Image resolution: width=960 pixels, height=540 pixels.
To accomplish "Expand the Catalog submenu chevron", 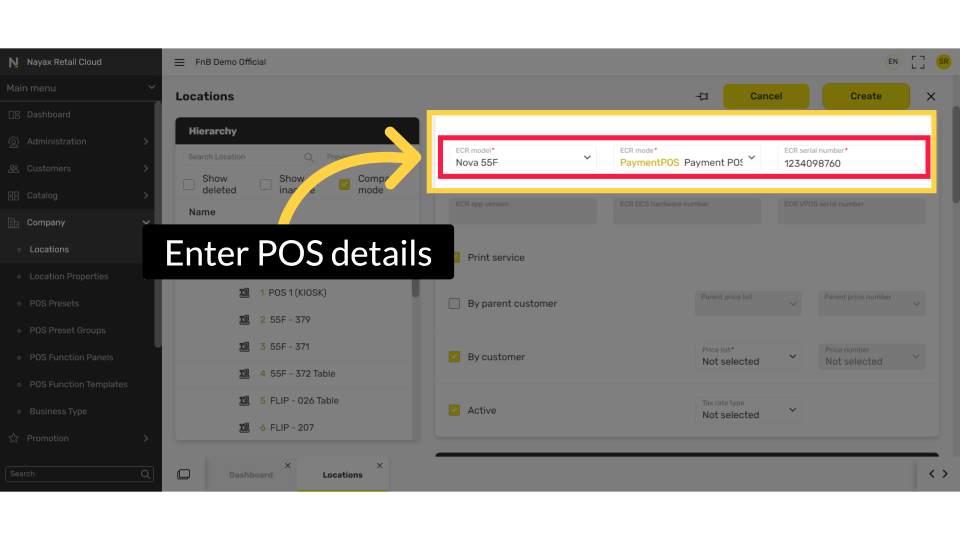I will coord(146,195).
